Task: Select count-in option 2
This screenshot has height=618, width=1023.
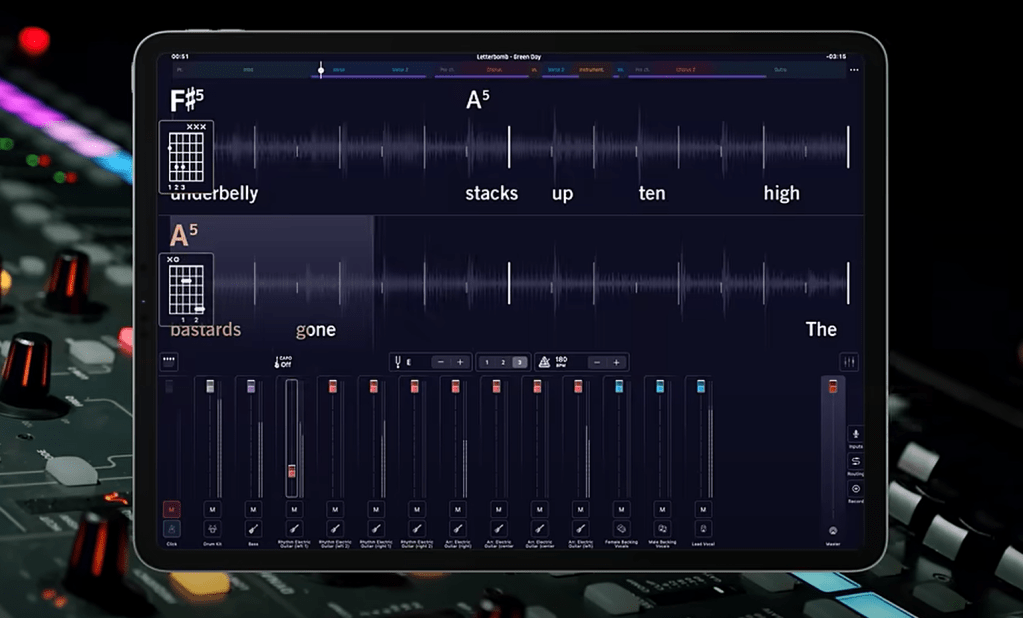Action: tap(503, 362)
